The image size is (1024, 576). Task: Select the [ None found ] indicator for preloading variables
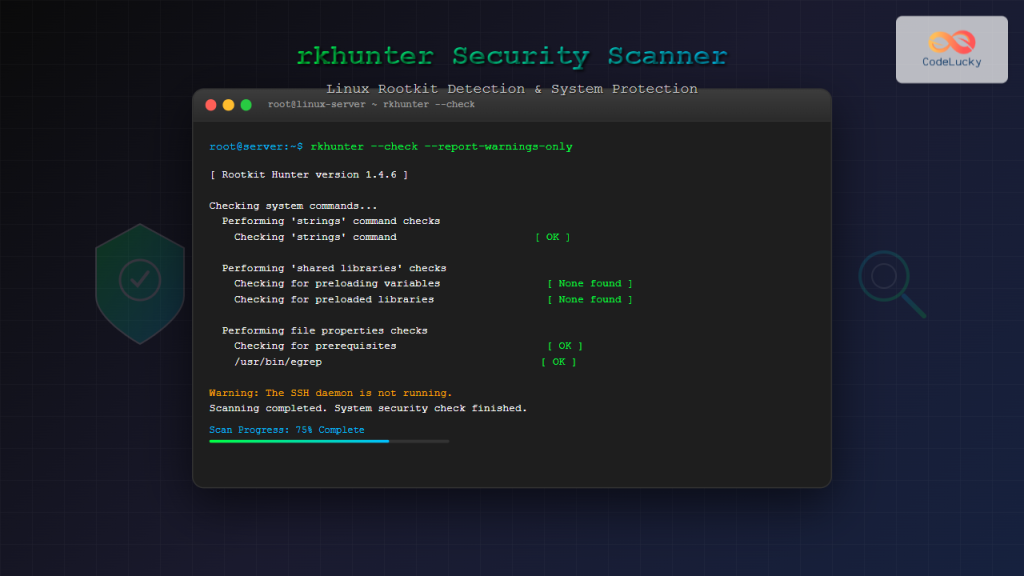tap(589, 283)
